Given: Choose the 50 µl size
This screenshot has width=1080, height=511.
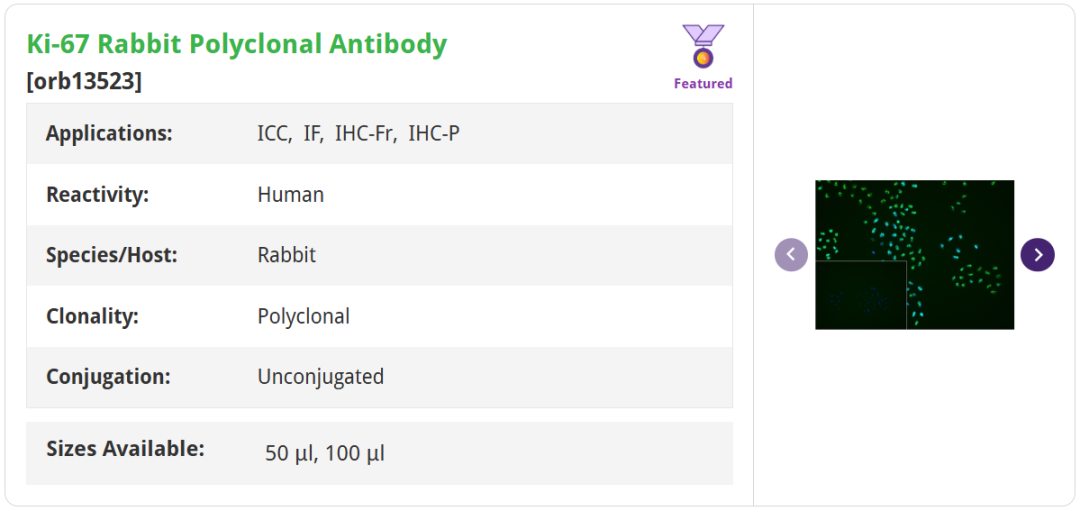Looking at the screenshot, I should [289, 453].
